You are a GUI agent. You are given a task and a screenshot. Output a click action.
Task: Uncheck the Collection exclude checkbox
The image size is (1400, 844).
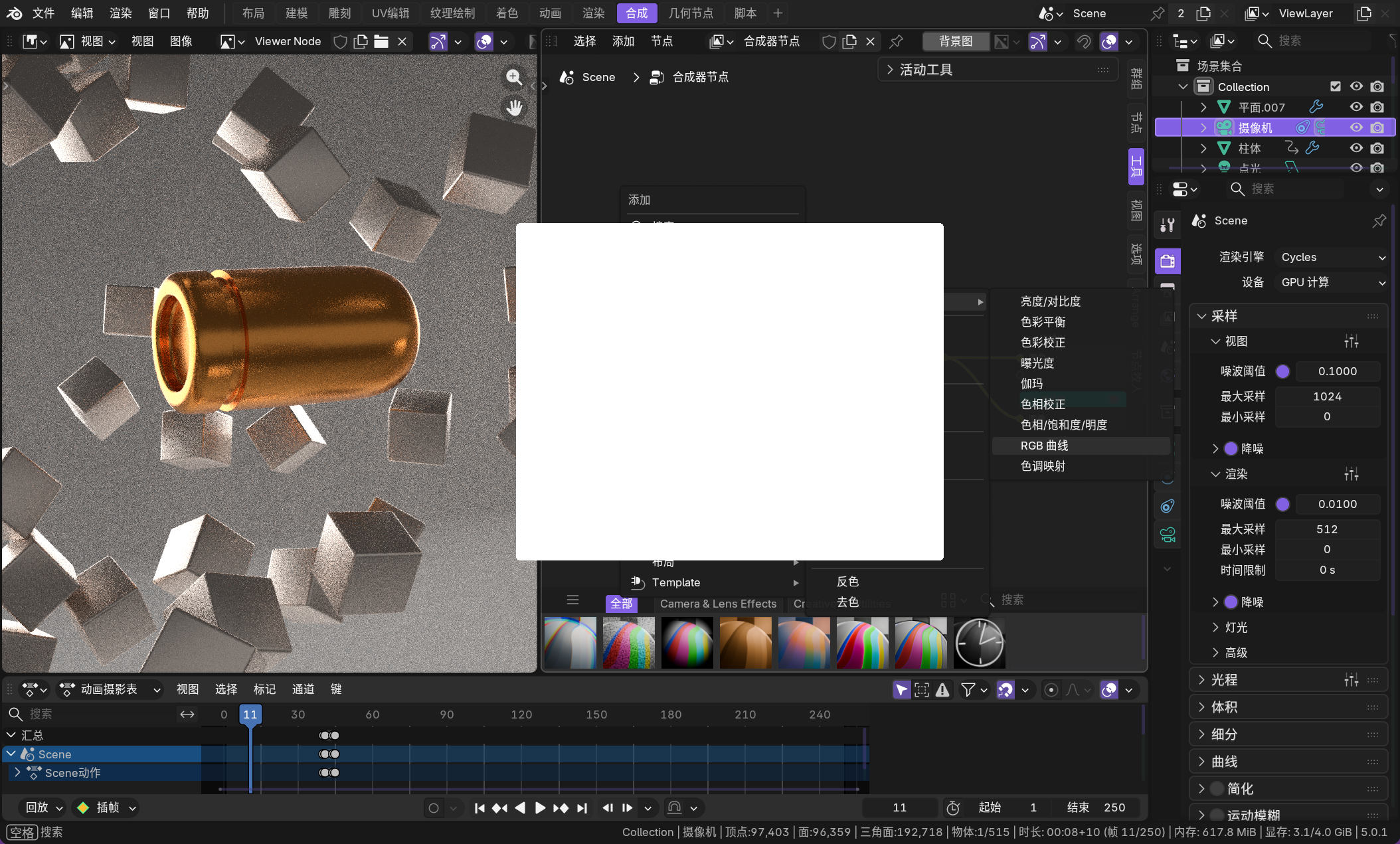coord(1336,86)
